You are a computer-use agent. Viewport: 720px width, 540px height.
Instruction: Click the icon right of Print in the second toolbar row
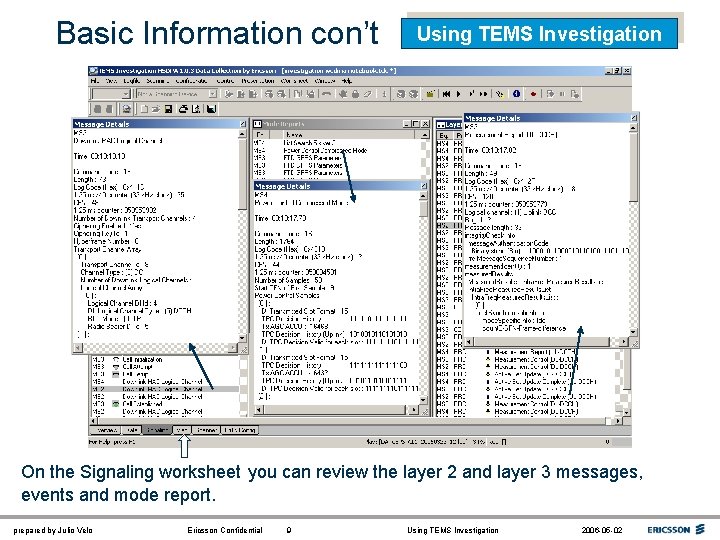pyautogui.click(x=197, y=109)
